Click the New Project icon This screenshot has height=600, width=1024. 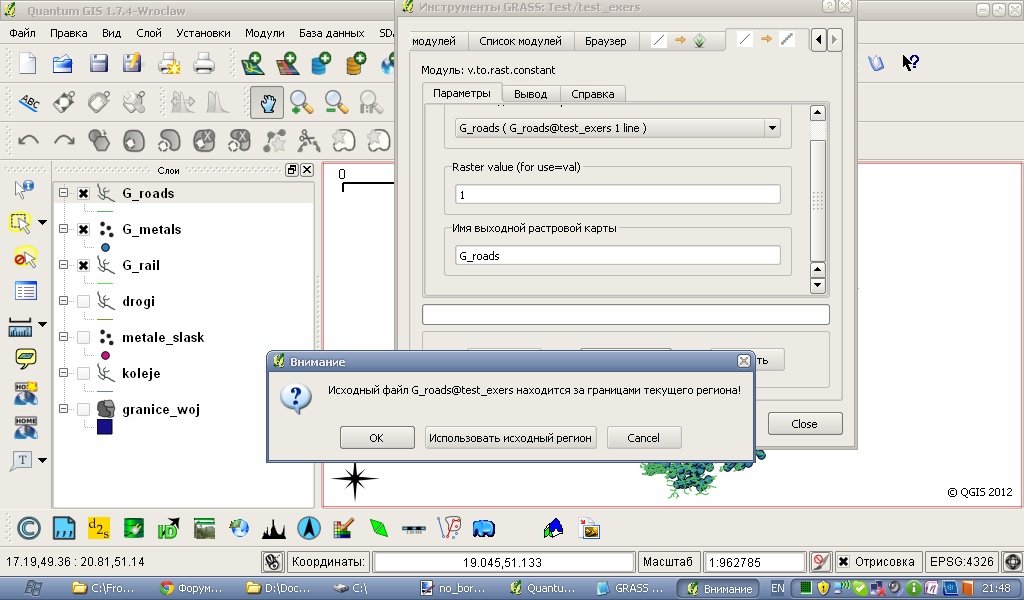click(28, 63)
